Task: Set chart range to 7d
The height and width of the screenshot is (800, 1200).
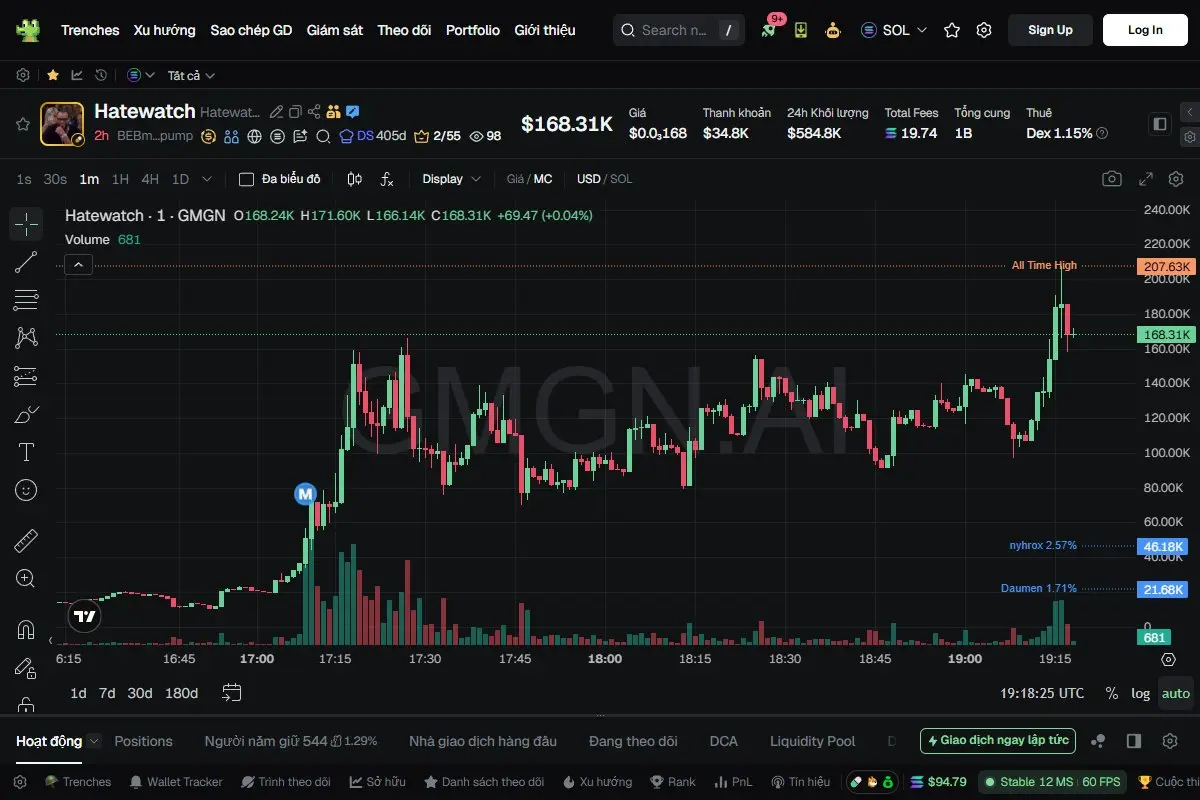Action: [107, 693]
